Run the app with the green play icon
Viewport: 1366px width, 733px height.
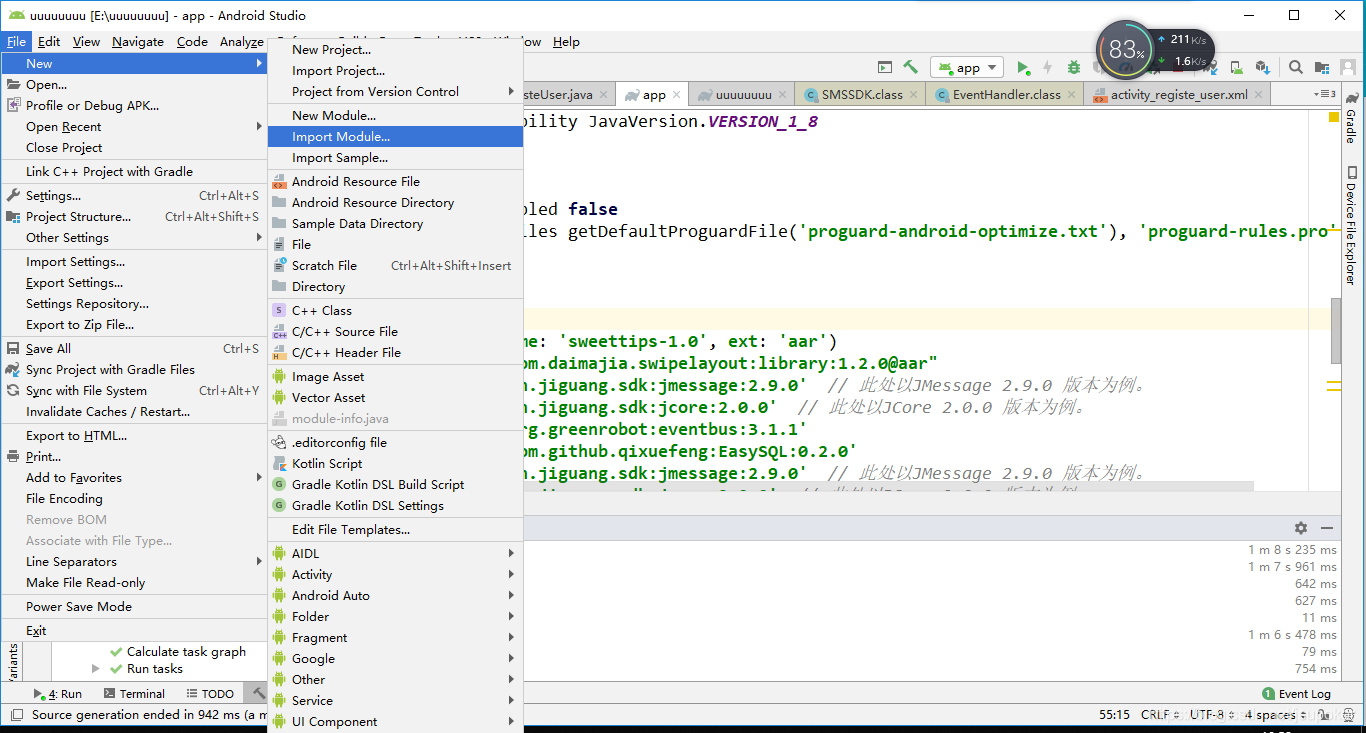(x=1023, y=67)
